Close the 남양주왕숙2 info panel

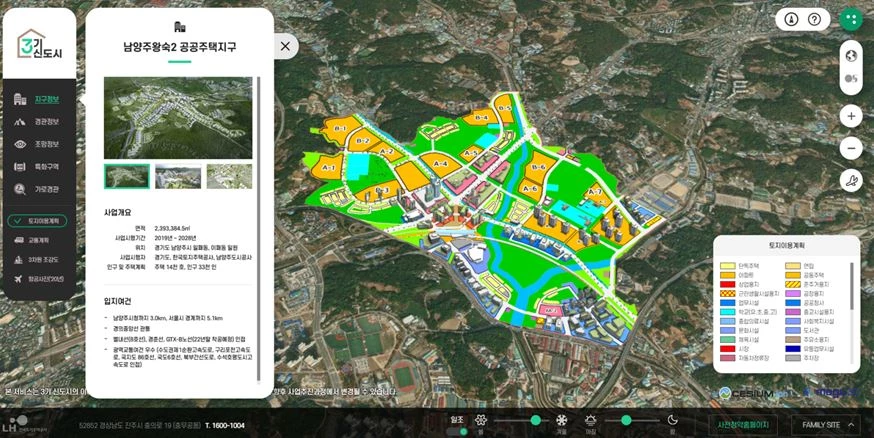[x=285, y=46]
